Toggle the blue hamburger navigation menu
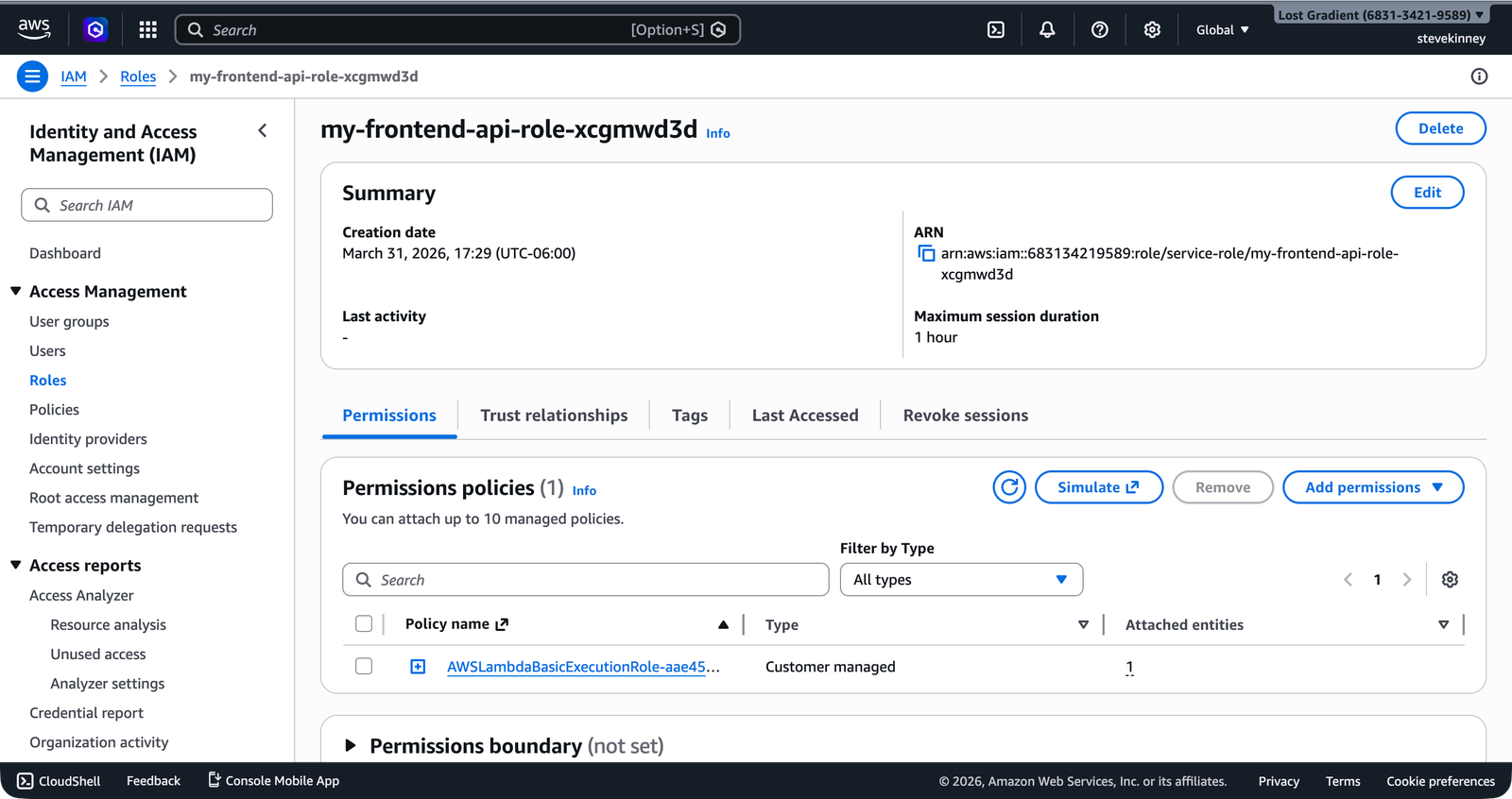Viewport: 1512px width, 799px height. pyautogui.click(x=32, y=76)
